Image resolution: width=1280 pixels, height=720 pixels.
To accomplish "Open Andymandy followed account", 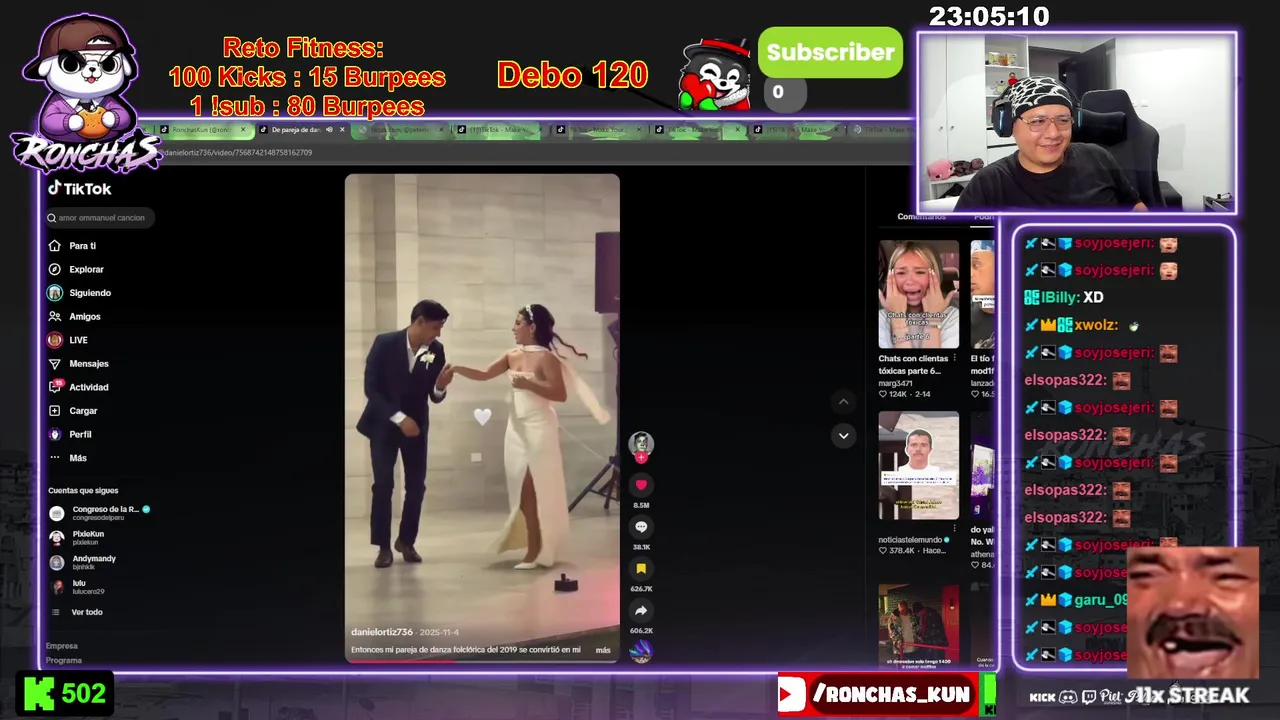I will tap(83, 562).
